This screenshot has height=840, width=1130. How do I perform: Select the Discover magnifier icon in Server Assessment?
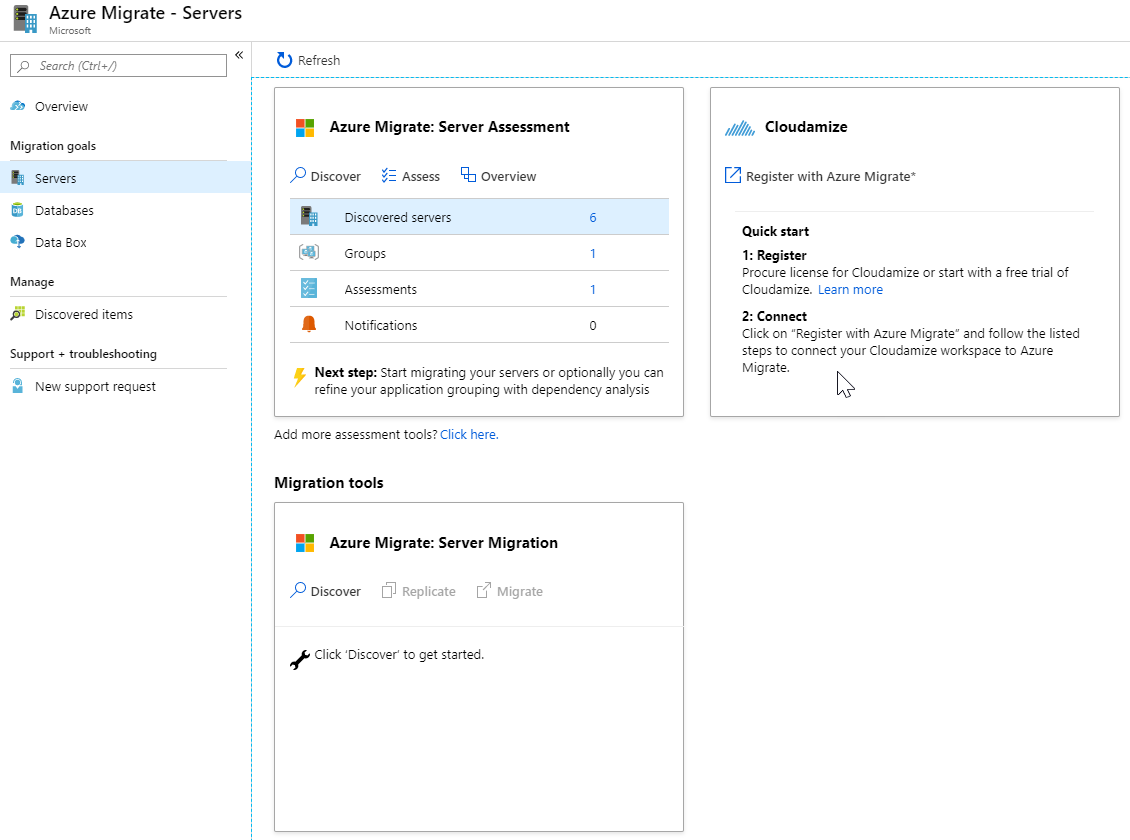coord(296,175)
